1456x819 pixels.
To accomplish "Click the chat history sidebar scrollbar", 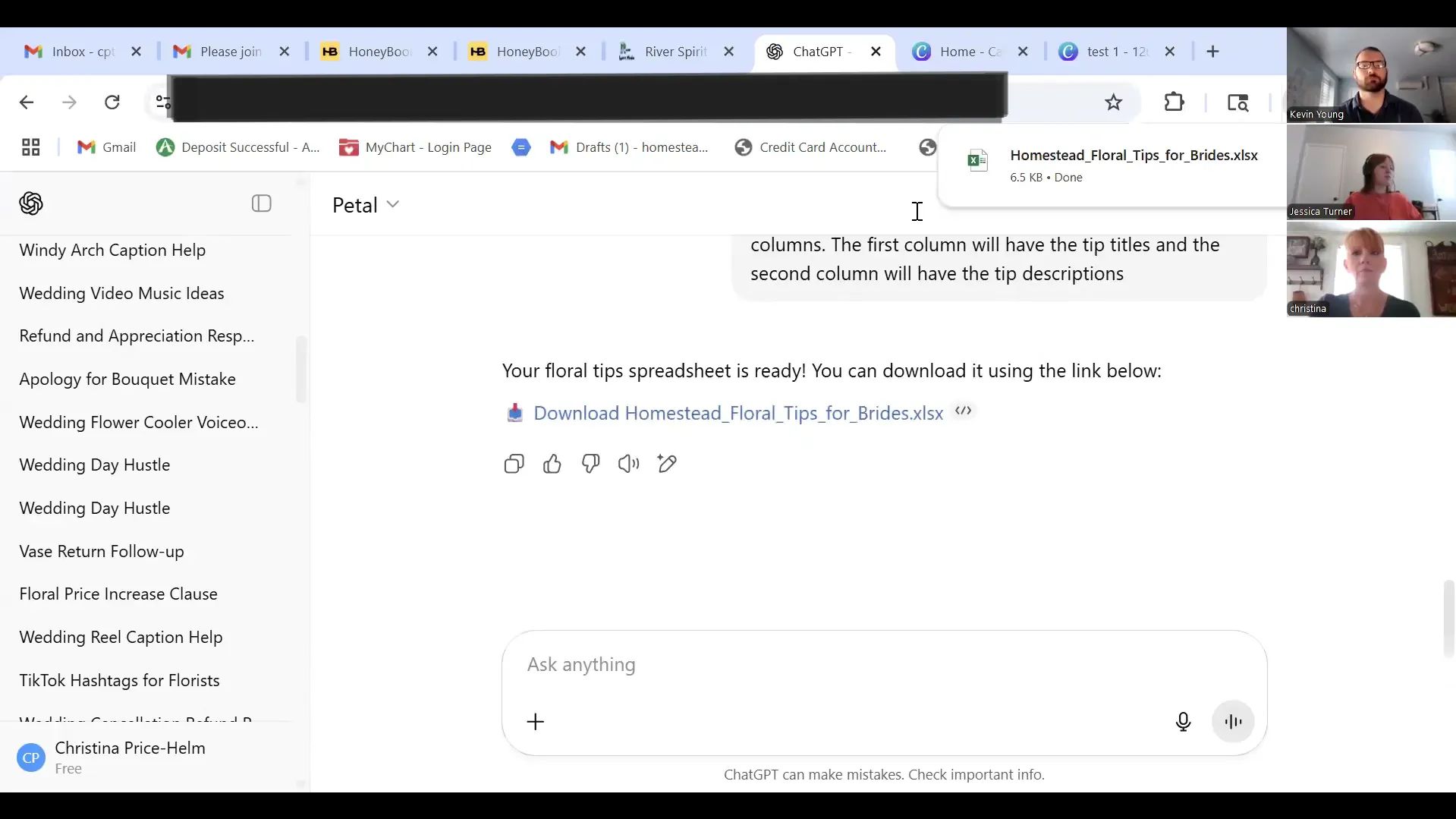I will point(301,369).
